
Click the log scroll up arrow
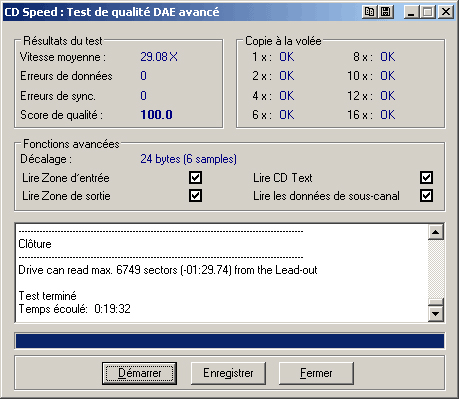point(436,232)
